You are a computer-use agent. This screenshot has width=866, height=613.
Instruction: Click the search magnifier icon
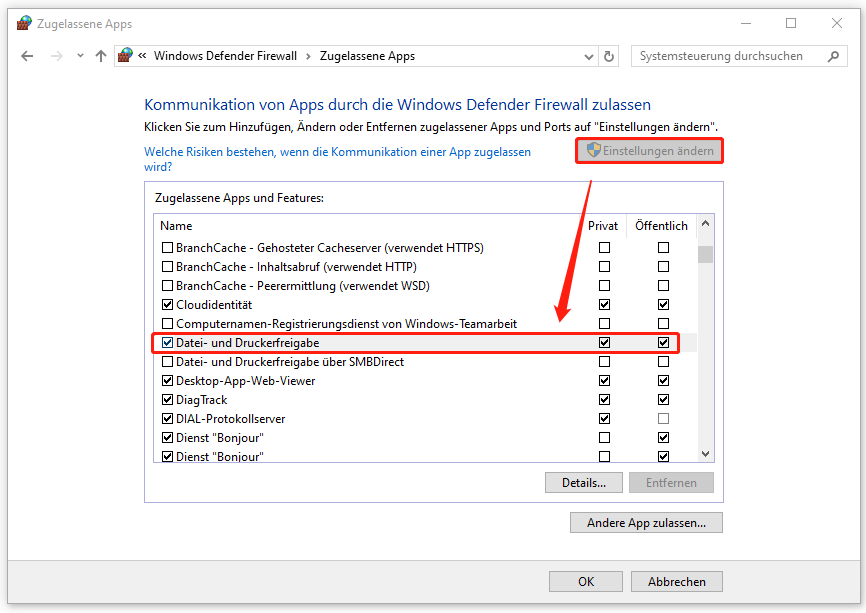click(x=833, y=56)
